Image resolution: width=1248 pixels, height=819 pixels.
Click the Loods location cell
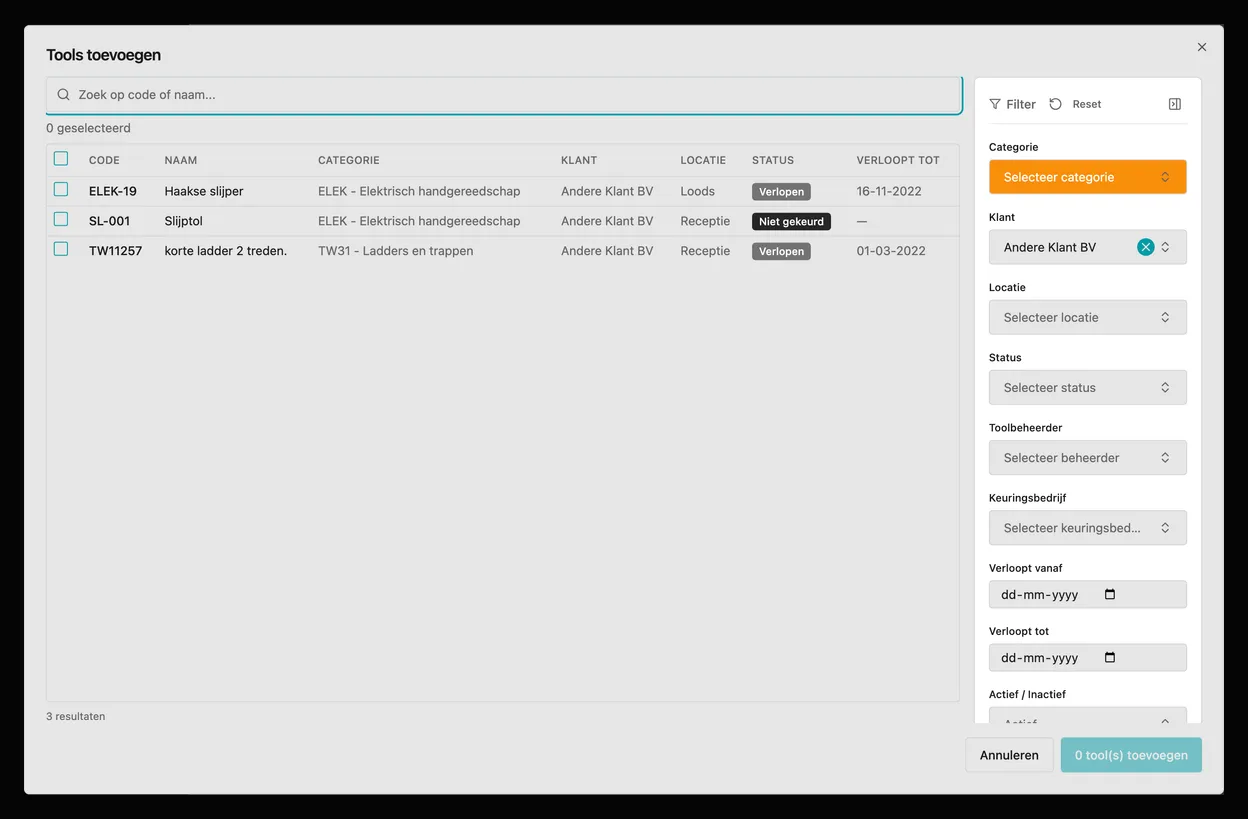coord(698,191)
